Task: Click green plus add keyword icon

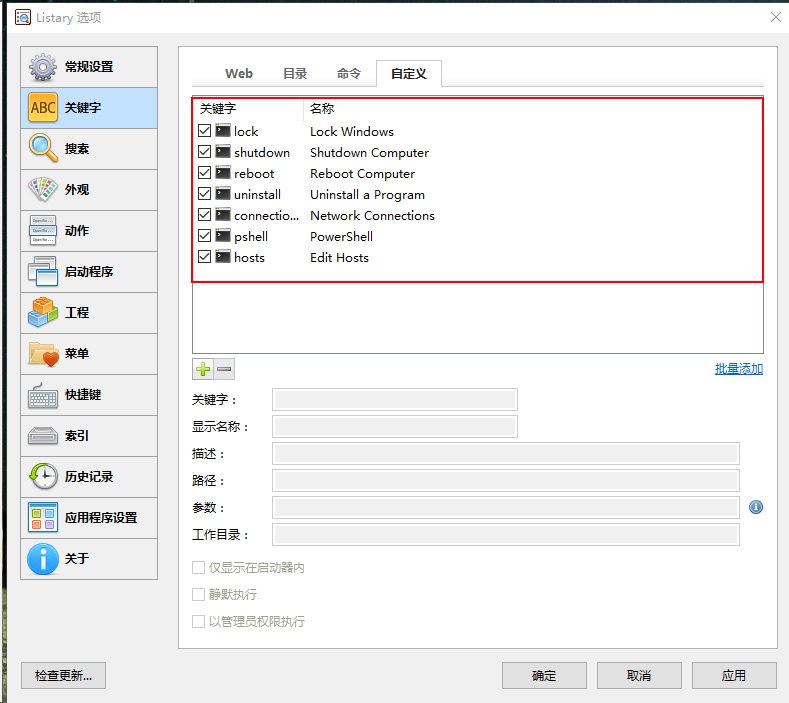Action: [x=203, y=369]
